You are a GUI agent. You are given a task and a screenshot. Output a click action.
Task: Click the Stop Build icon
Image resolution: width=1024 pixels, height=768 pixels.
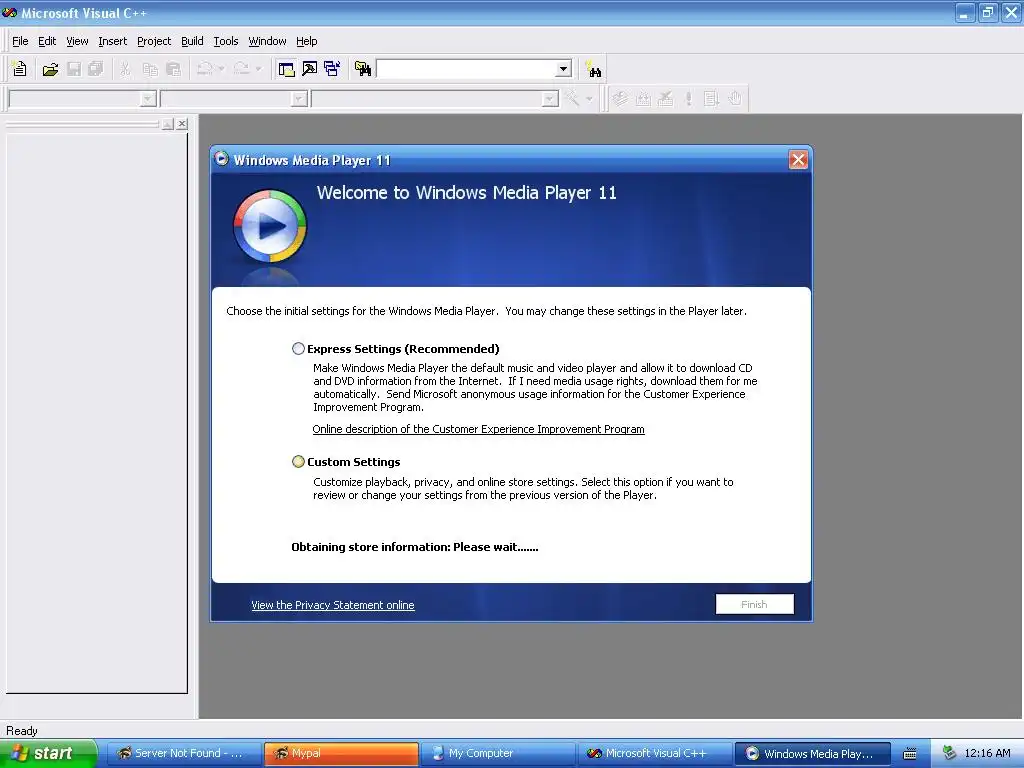click(665, 99)
